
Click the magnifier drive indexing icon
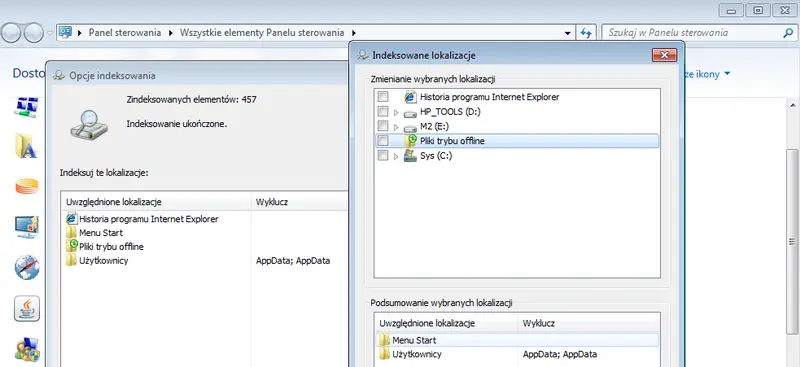89,125
